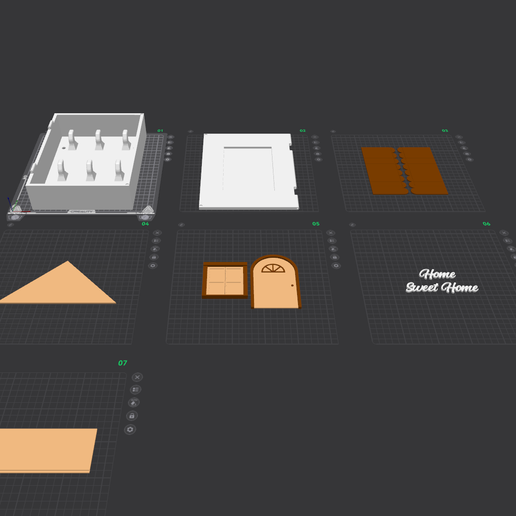This screenshot has width=516, height=516.
Task: Toggle the lock on plate 07
Action: (x=132, y=416)
